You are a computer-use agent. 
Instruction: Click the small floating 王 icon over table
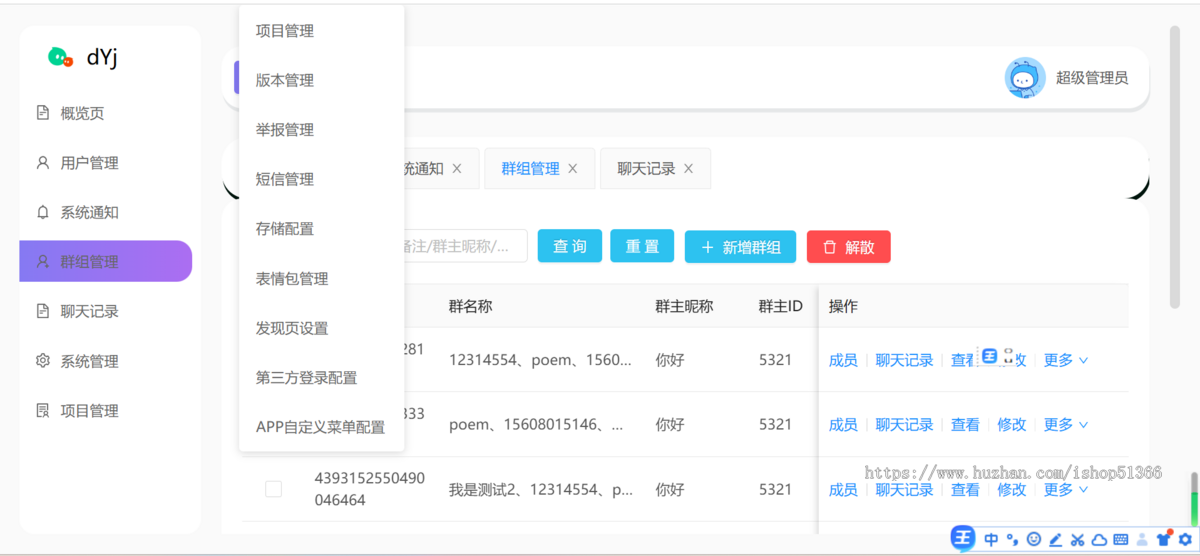(989, 356)
